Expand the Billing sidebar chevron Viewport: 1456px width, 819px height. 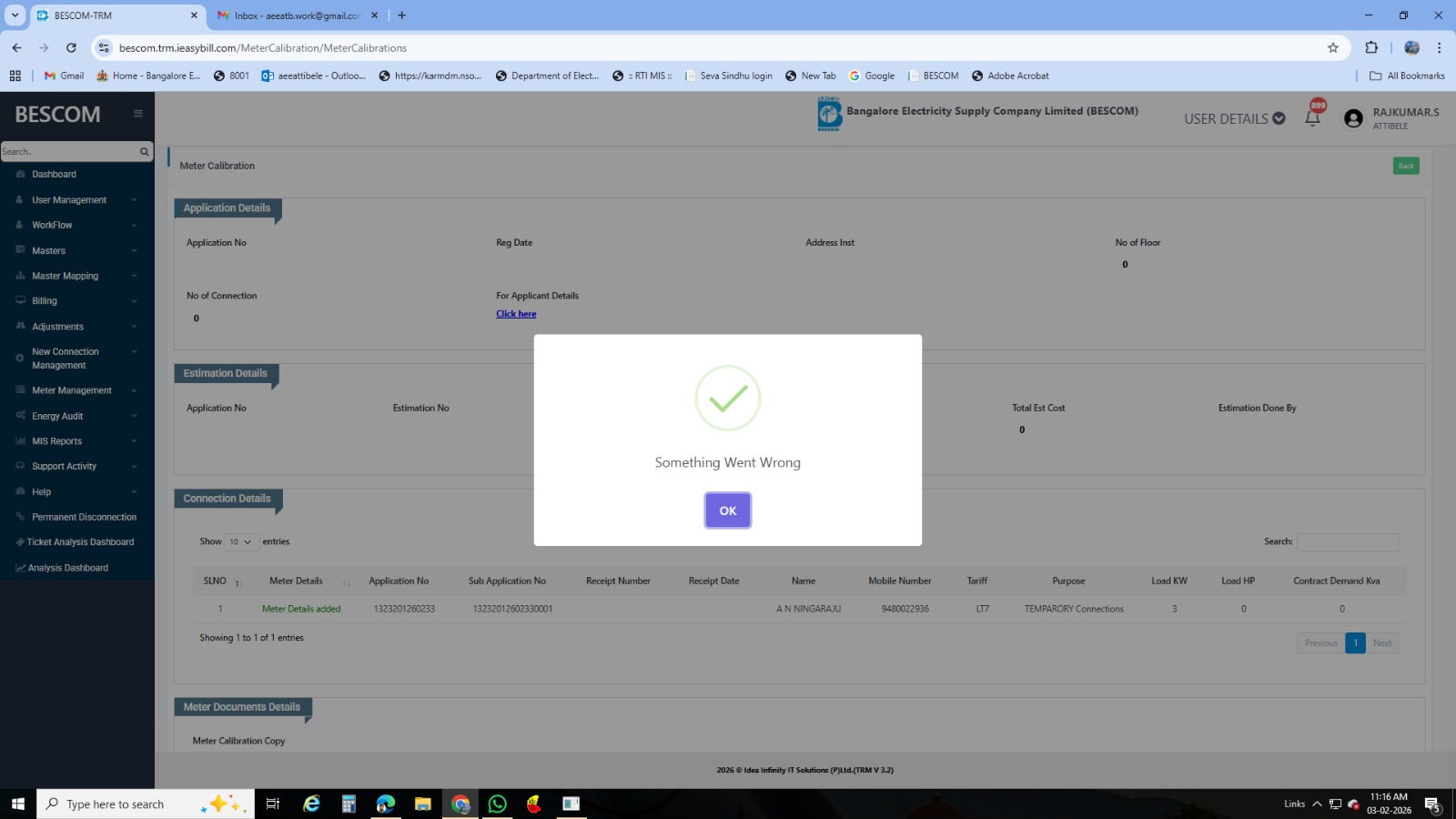point(134,301)
